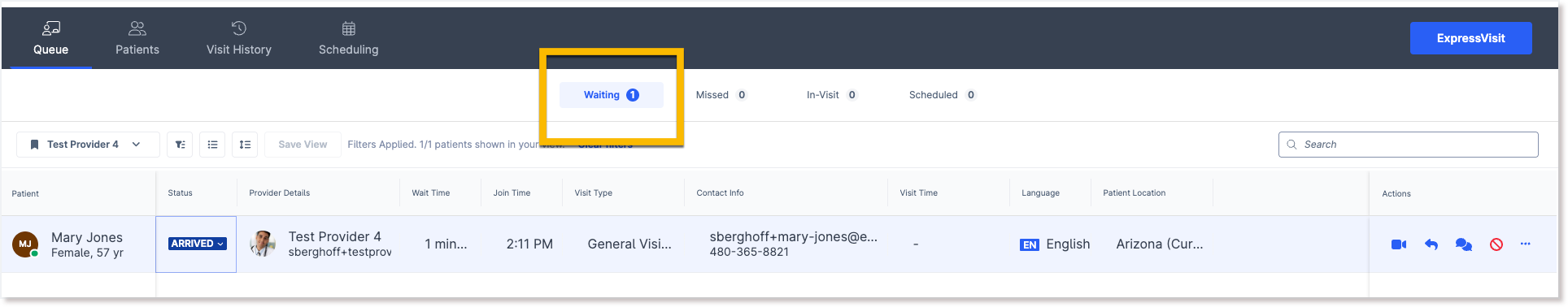Open the Visit History tab

pos(239,38)
